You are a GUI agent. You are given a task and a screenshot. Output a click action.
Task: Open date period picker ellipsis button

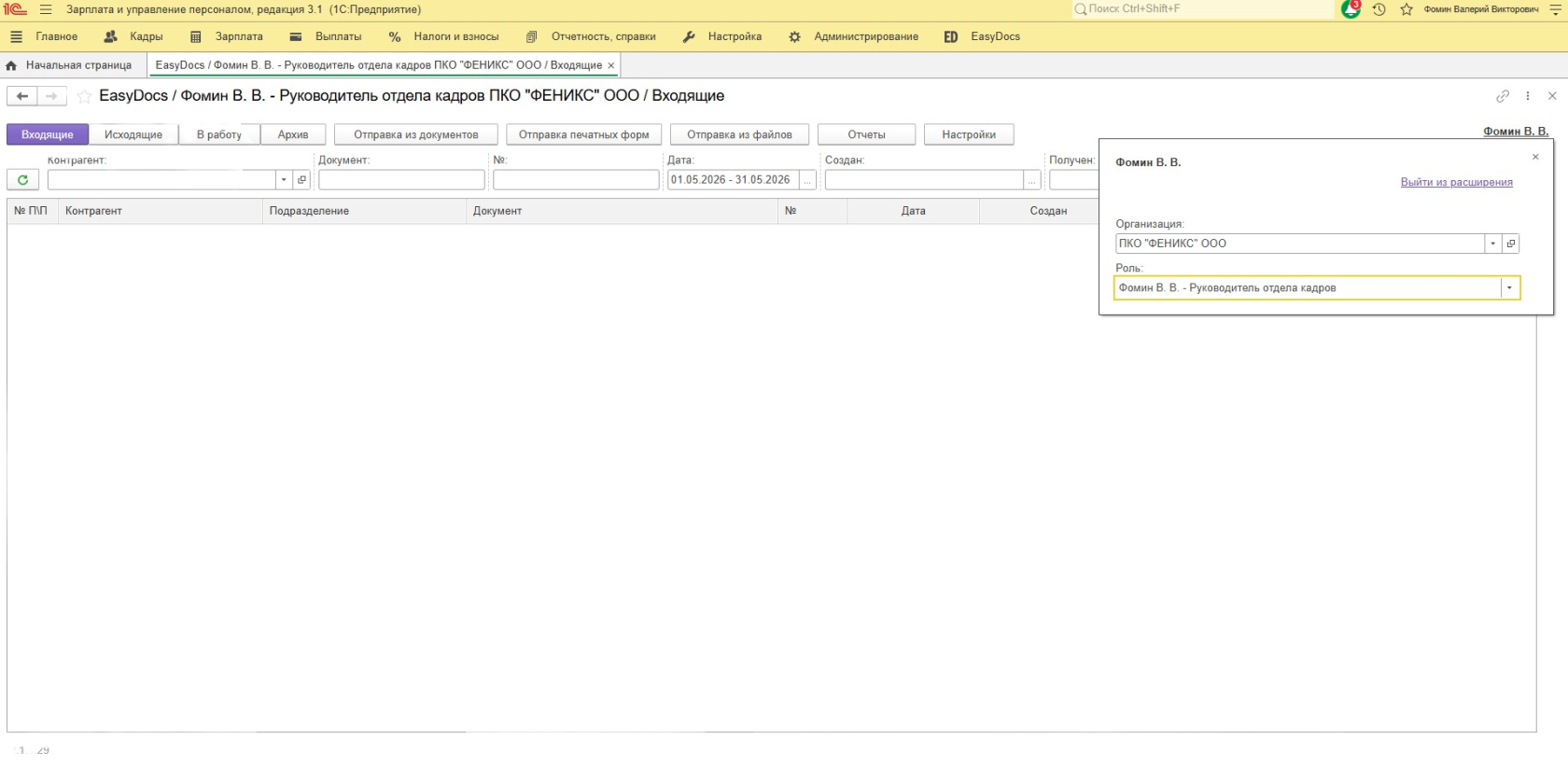pos(808,180)
